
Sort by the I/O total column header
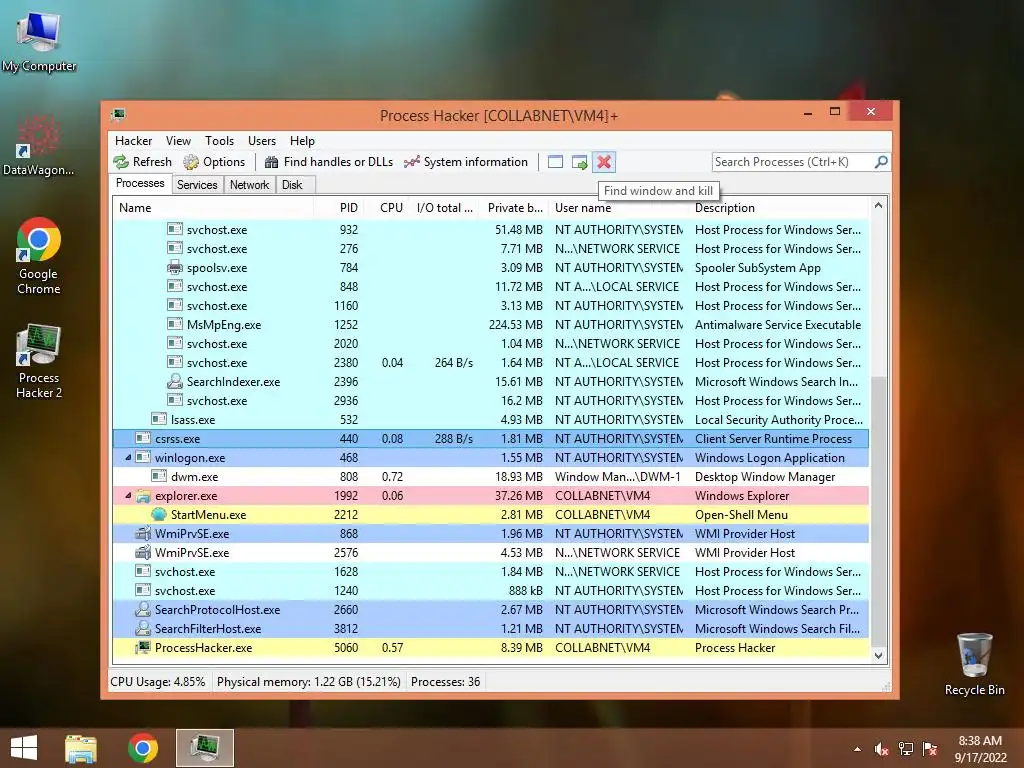click(444, 208)
